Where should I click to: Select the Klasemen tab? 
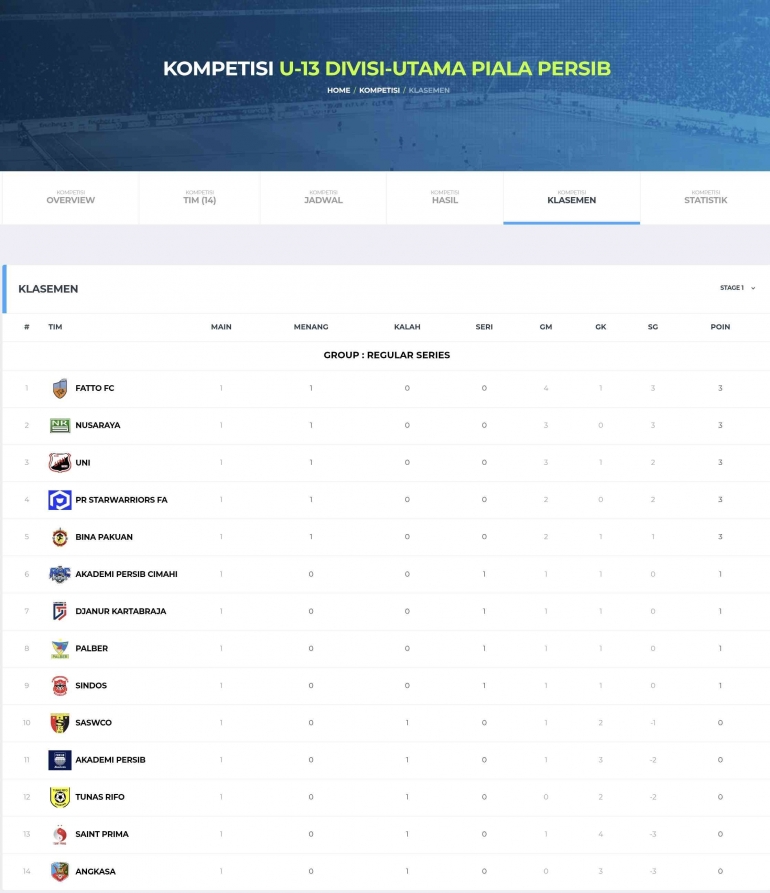[571, 198]
